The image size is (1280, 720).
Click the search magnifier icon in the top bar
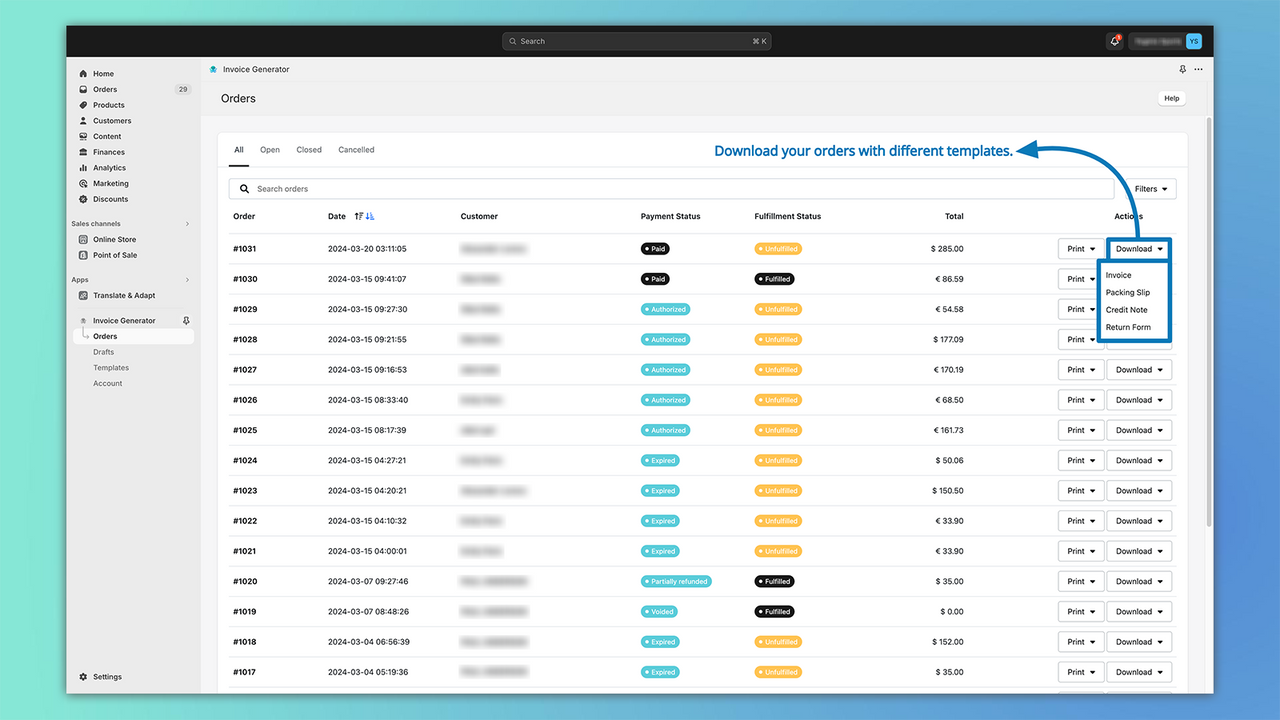(x=514, y=42)
